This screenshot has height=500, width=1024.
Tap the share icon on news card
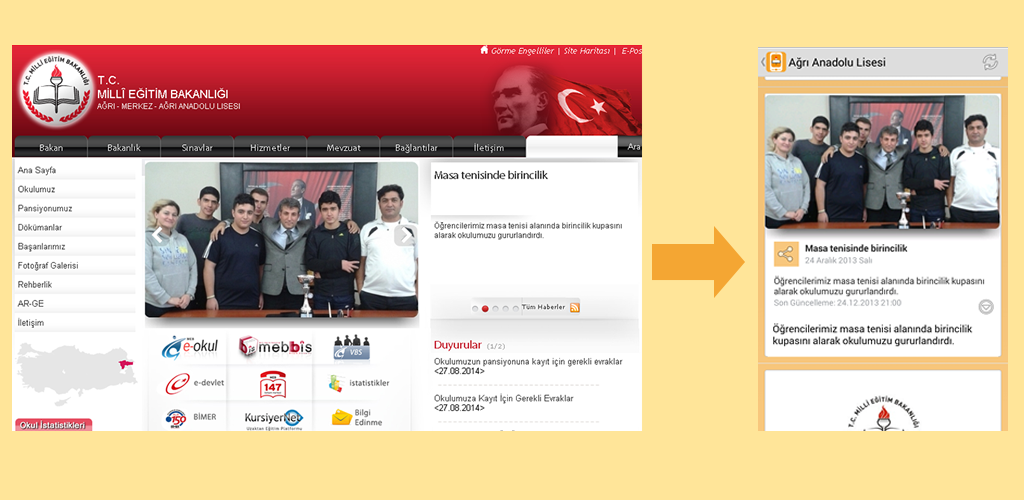786,254
